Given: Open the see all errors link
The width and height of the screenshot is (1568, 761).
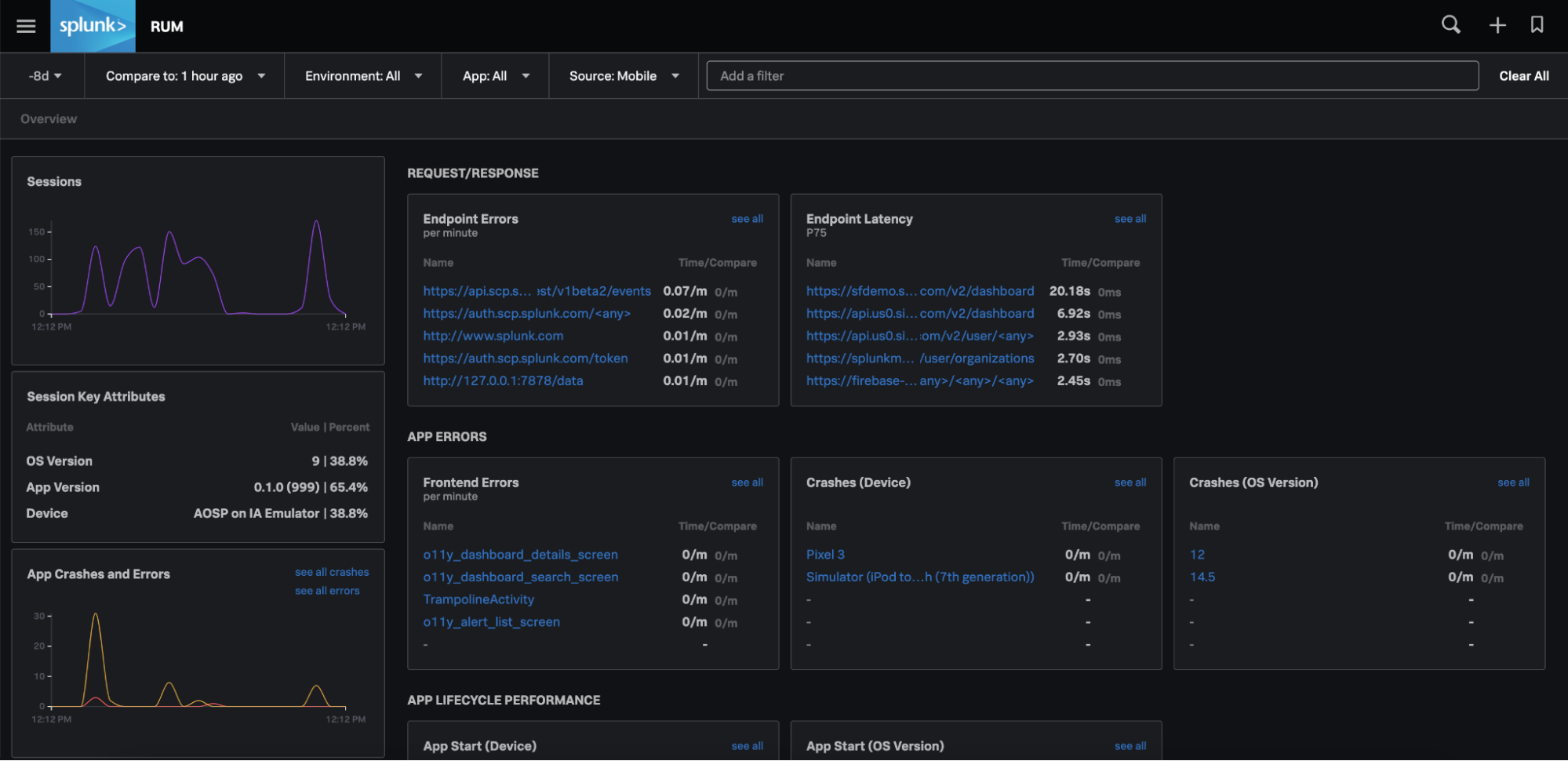Looking at the screenshot, I should (x=327, y=591).
